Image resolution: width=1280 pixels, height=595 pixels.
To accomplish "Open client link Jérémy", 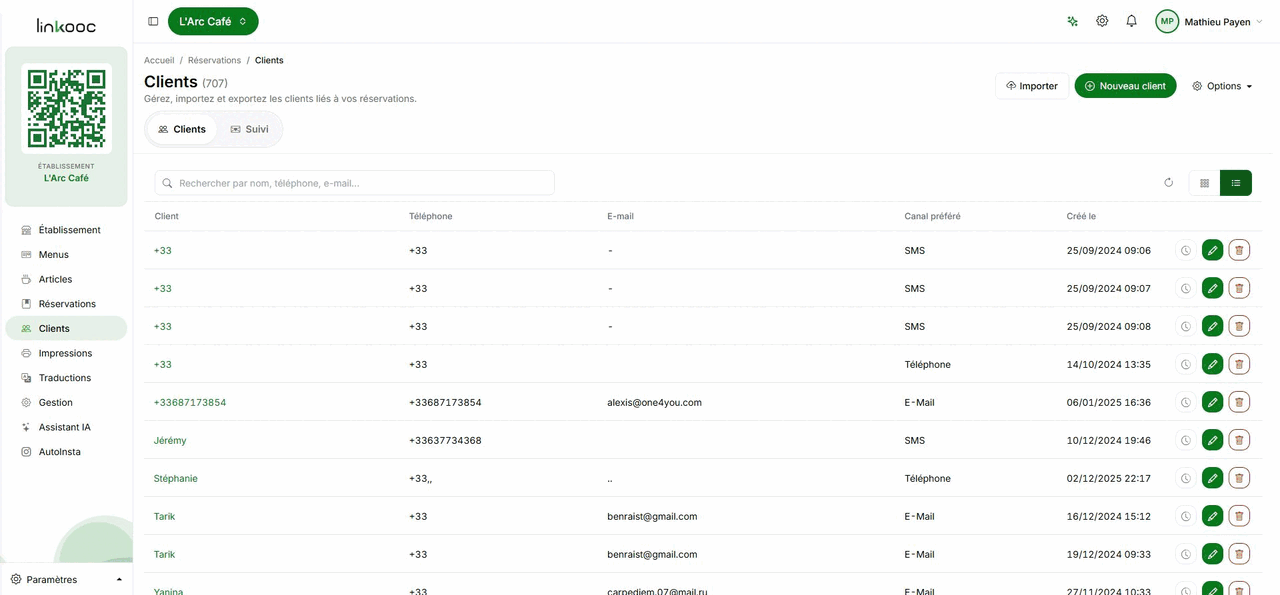I will 170,441.
